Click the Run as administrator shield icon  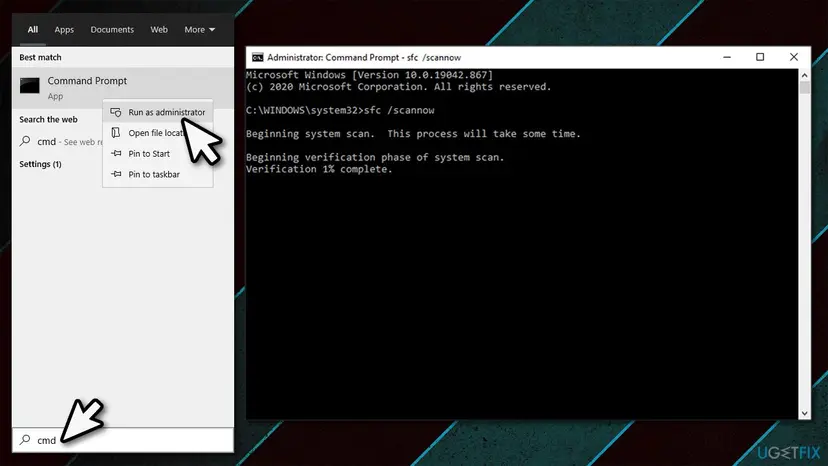pyautogui.click(x=116, y=112)
